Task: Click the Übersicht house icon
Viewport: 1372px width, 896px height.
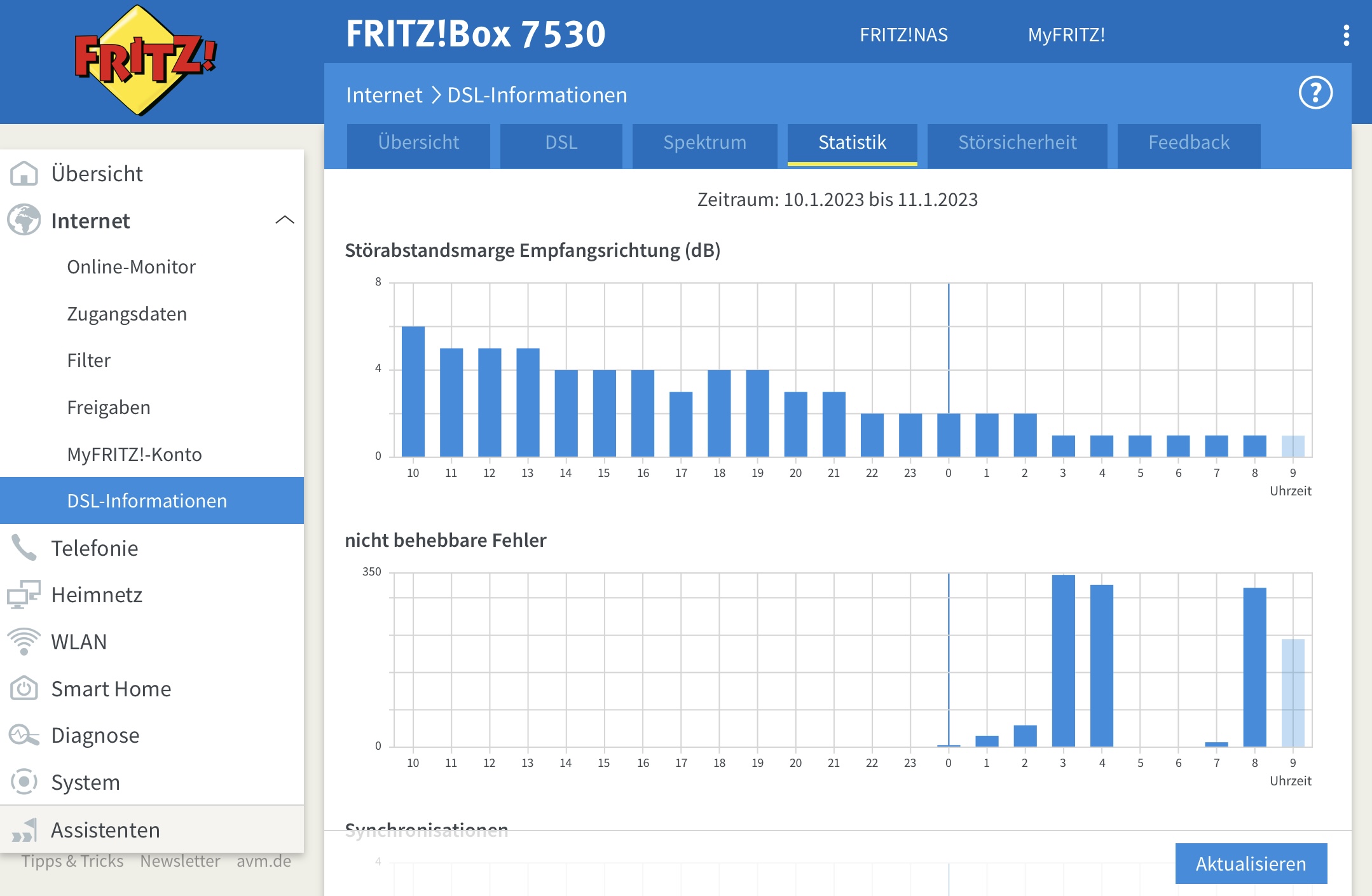Action: (24, 174)
